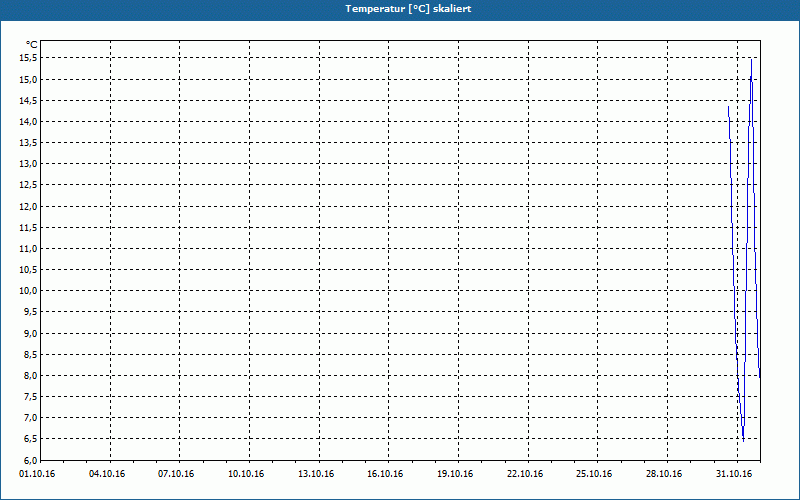Click the 12,0 y-axis value

pyautogui.click(x=29, y=207)
